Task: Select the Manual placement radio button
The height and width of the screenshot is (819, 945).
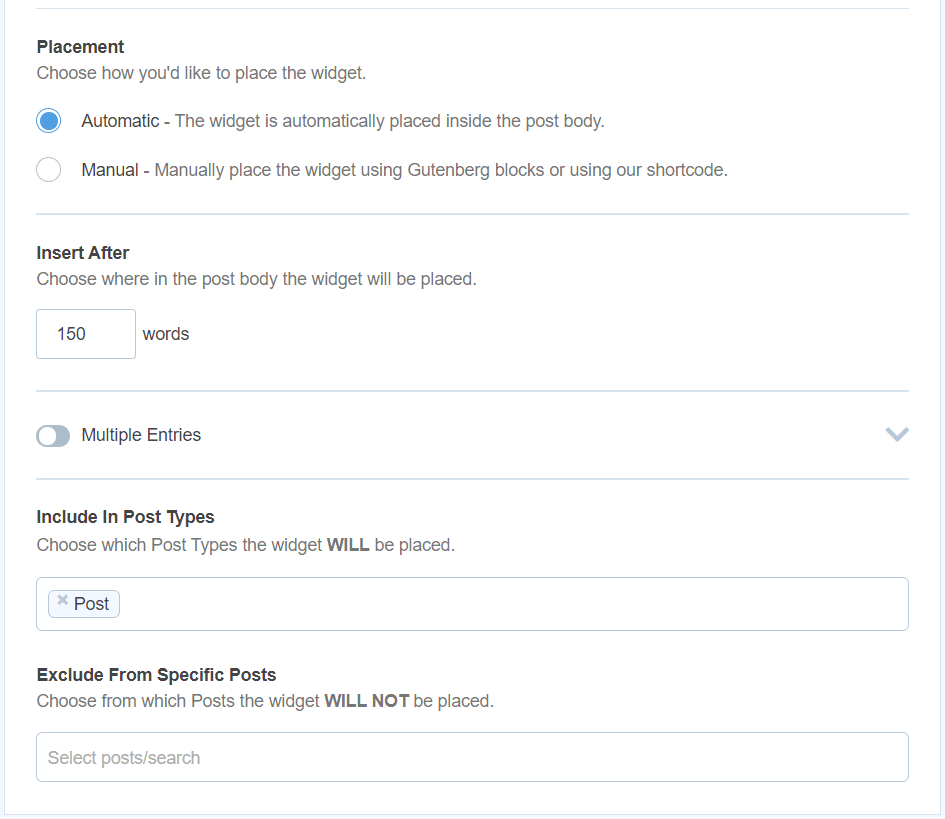Action: pos(49,170)
